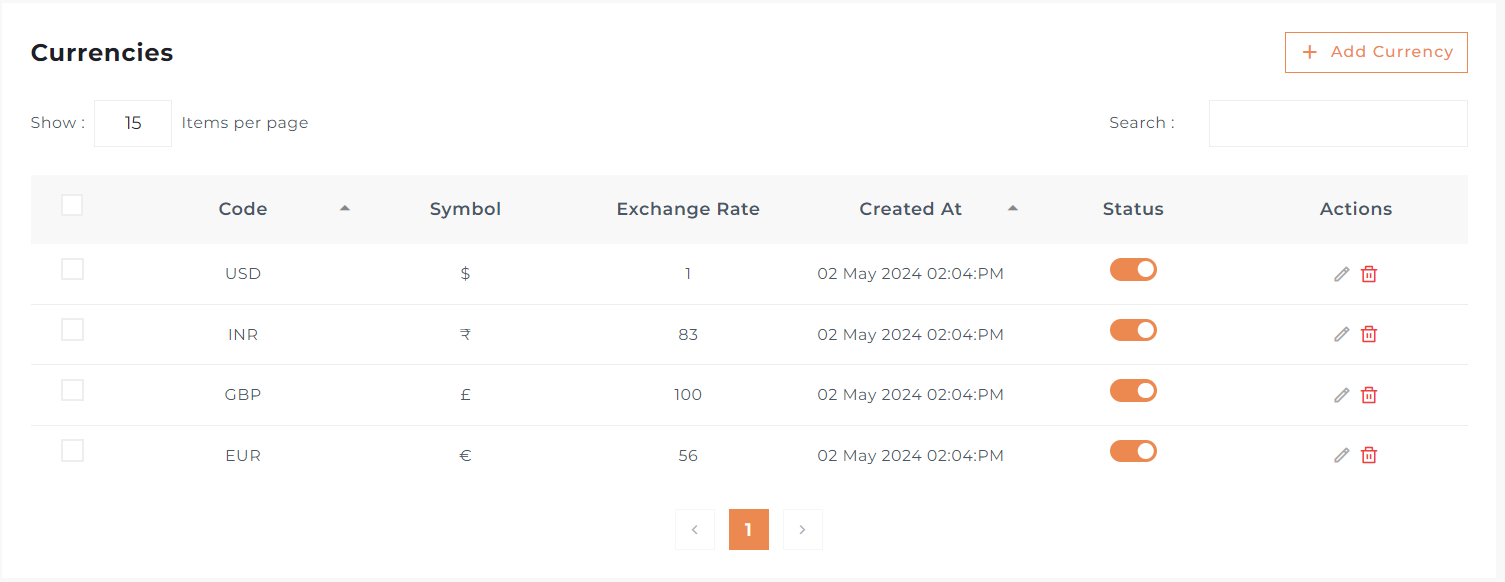Delete the INR currency via trash icon
The height and width of the screenshot is (582, 1505).
pyautogui.click(x=1369, y=335)
